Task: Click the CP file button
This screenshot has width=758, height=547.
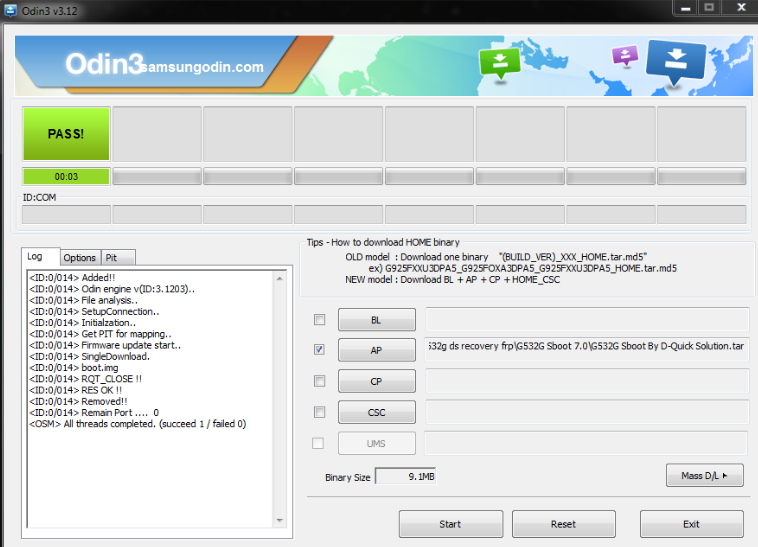Action: point(377,381)
